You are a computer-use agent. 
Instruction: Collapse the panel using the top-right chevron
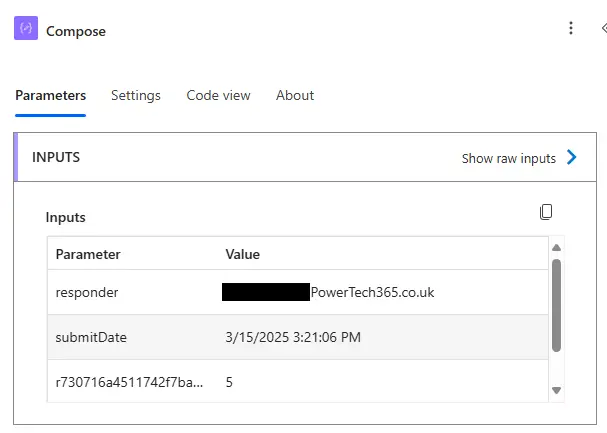click(x=602, y=29)
